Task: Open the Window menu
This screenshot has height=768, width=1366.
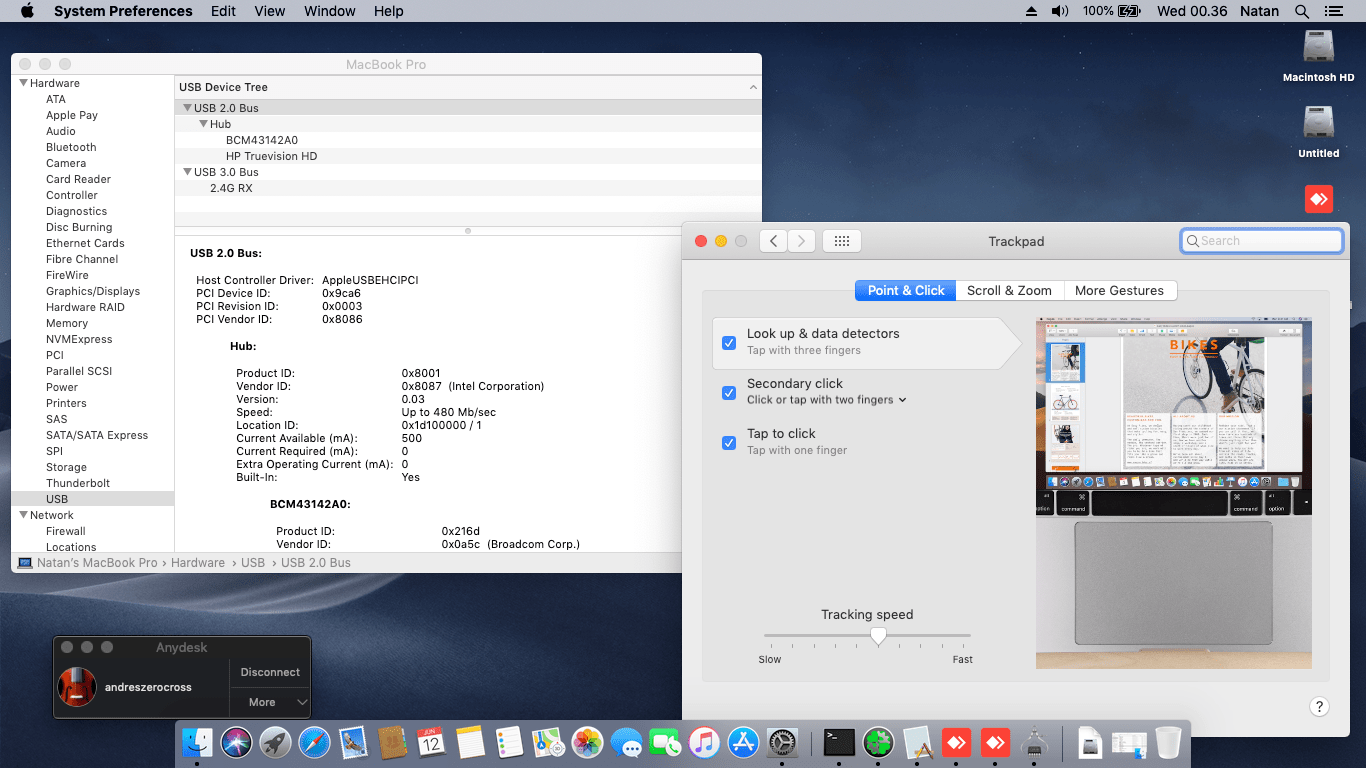Action: click(x=329, y=11)
